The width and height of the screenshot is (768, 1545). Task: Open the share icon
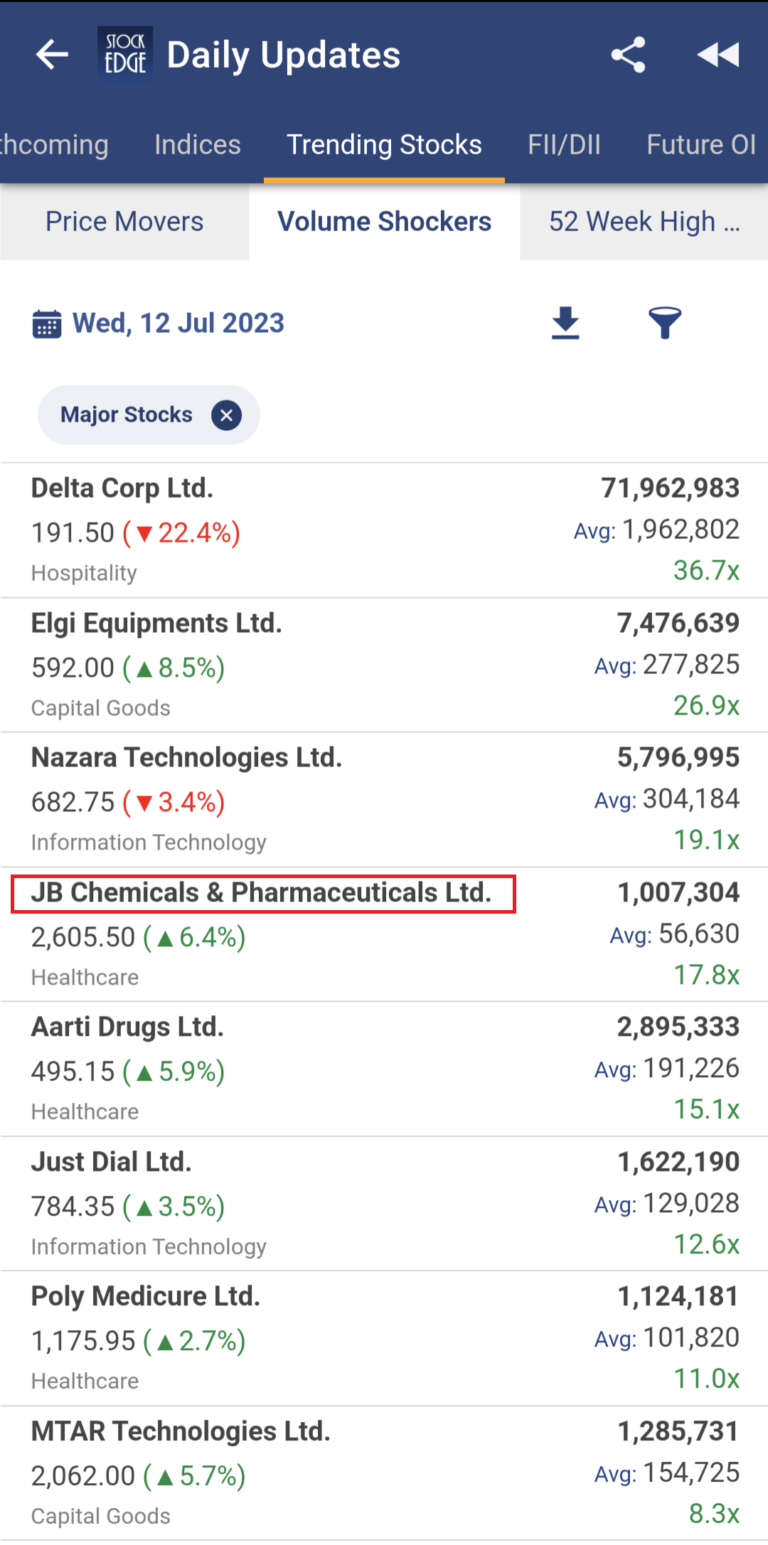(628, 55)
